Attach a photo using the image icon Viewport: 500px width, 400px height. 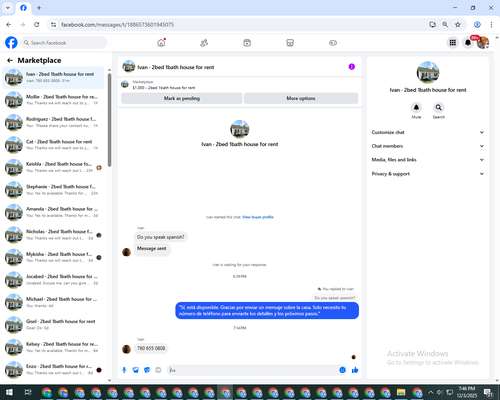click(136, 370)
